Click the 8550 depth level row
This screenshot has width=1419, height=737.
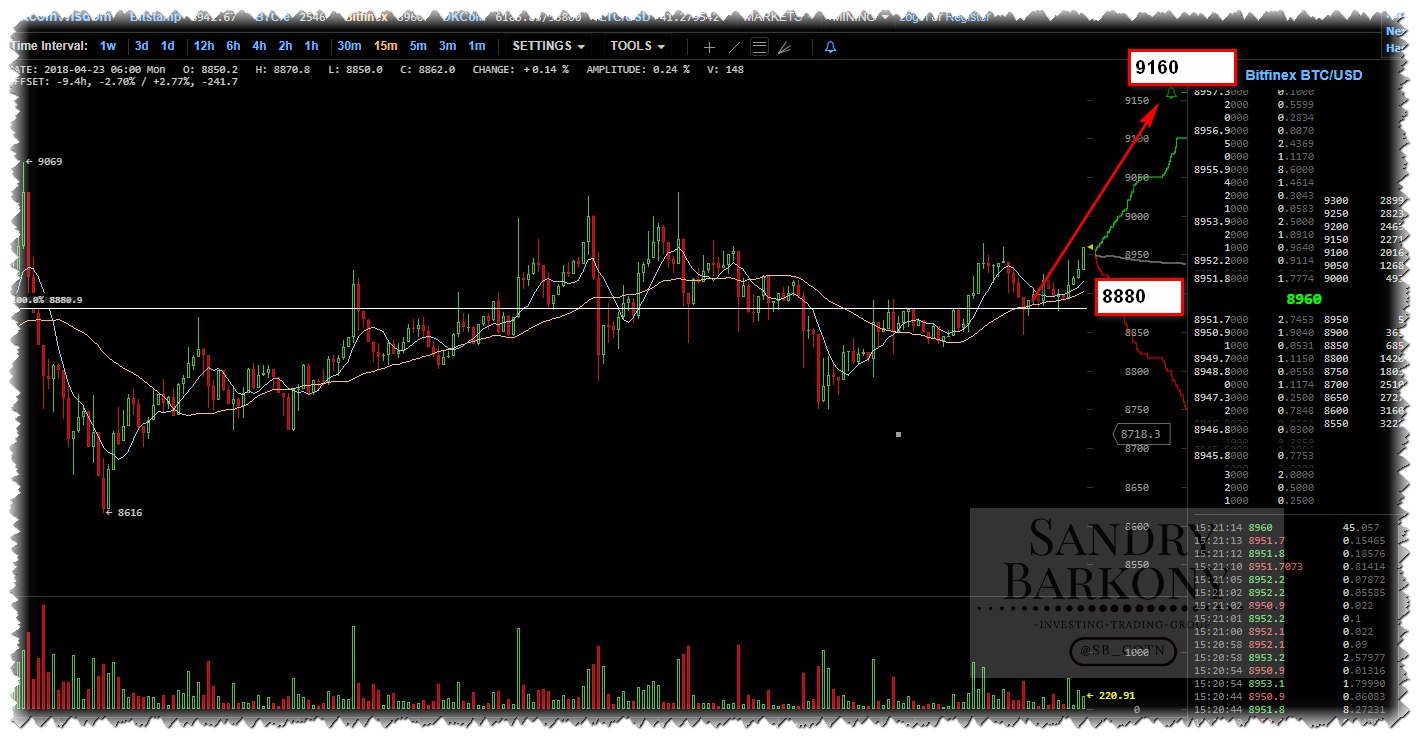click(x=1365, y=423)
